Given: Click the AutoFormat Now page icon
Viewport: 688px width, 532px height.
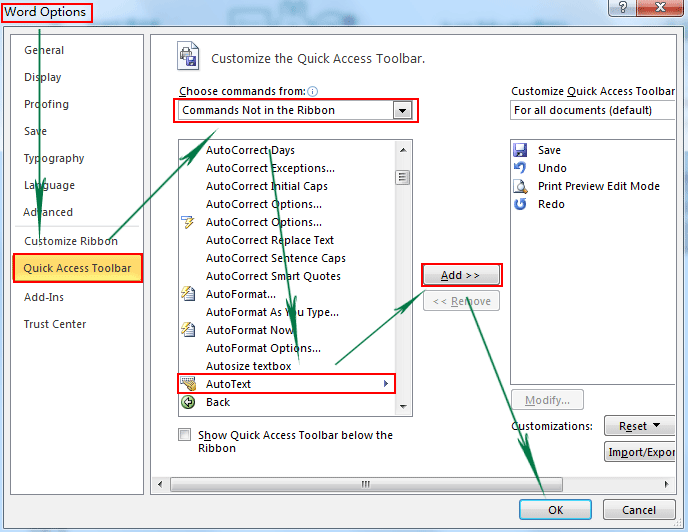Looking at the screenshot, I should [x=188, y=330].
